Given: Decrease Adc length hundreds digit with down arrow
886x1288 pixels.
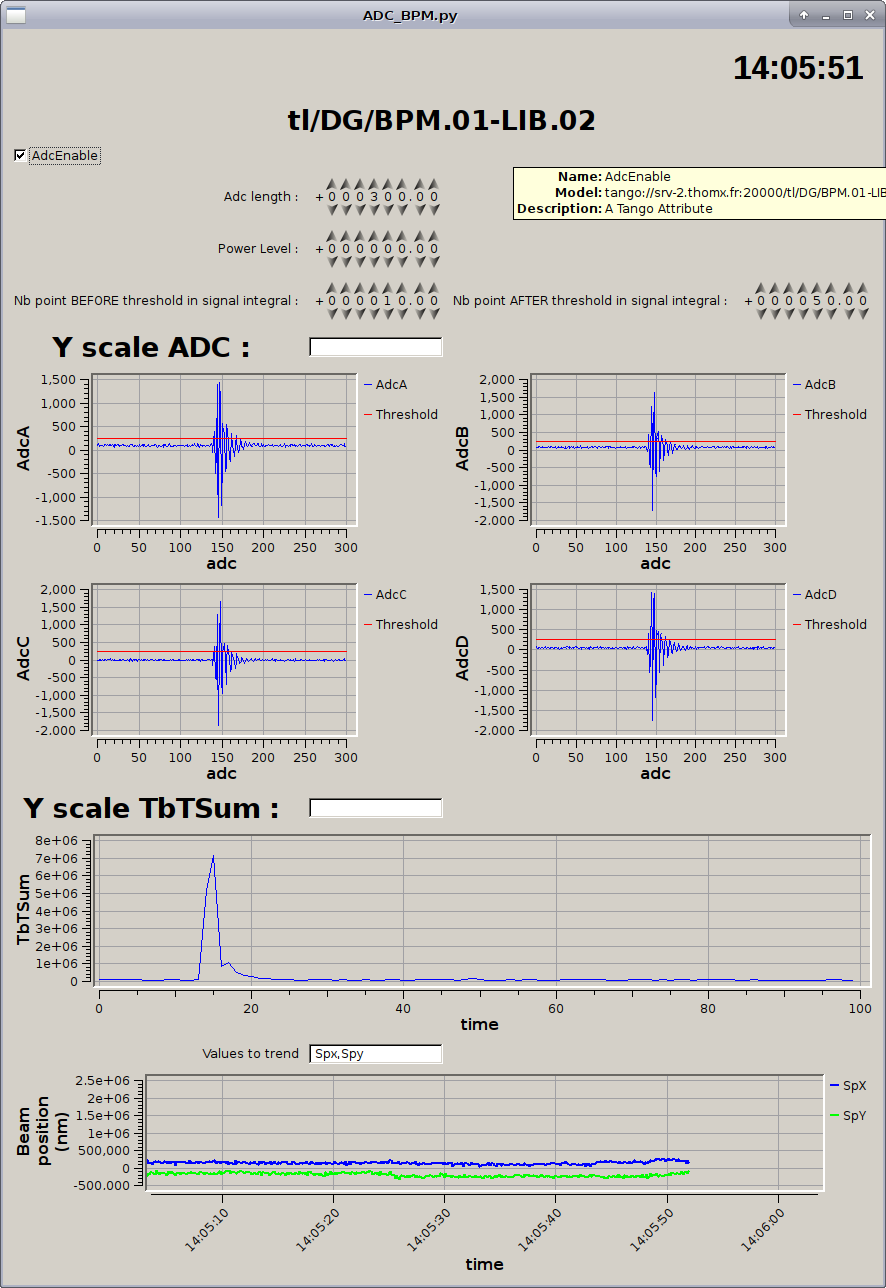Looking at the screenshot, I should coord(374,210).
